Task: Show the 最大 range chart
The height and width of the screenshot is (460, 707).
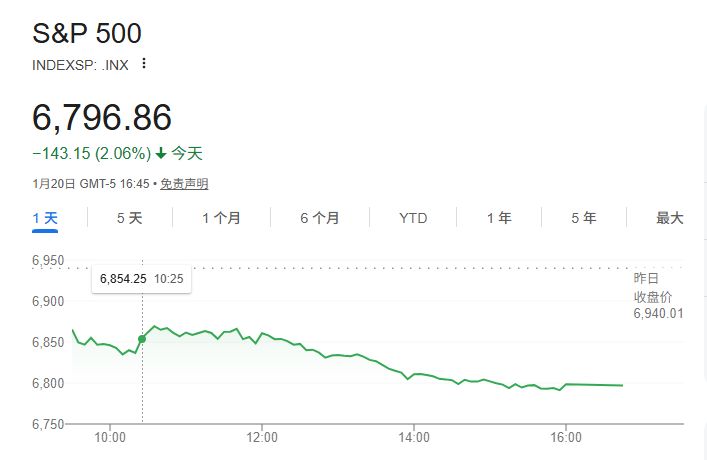Action: click(669, 218)
